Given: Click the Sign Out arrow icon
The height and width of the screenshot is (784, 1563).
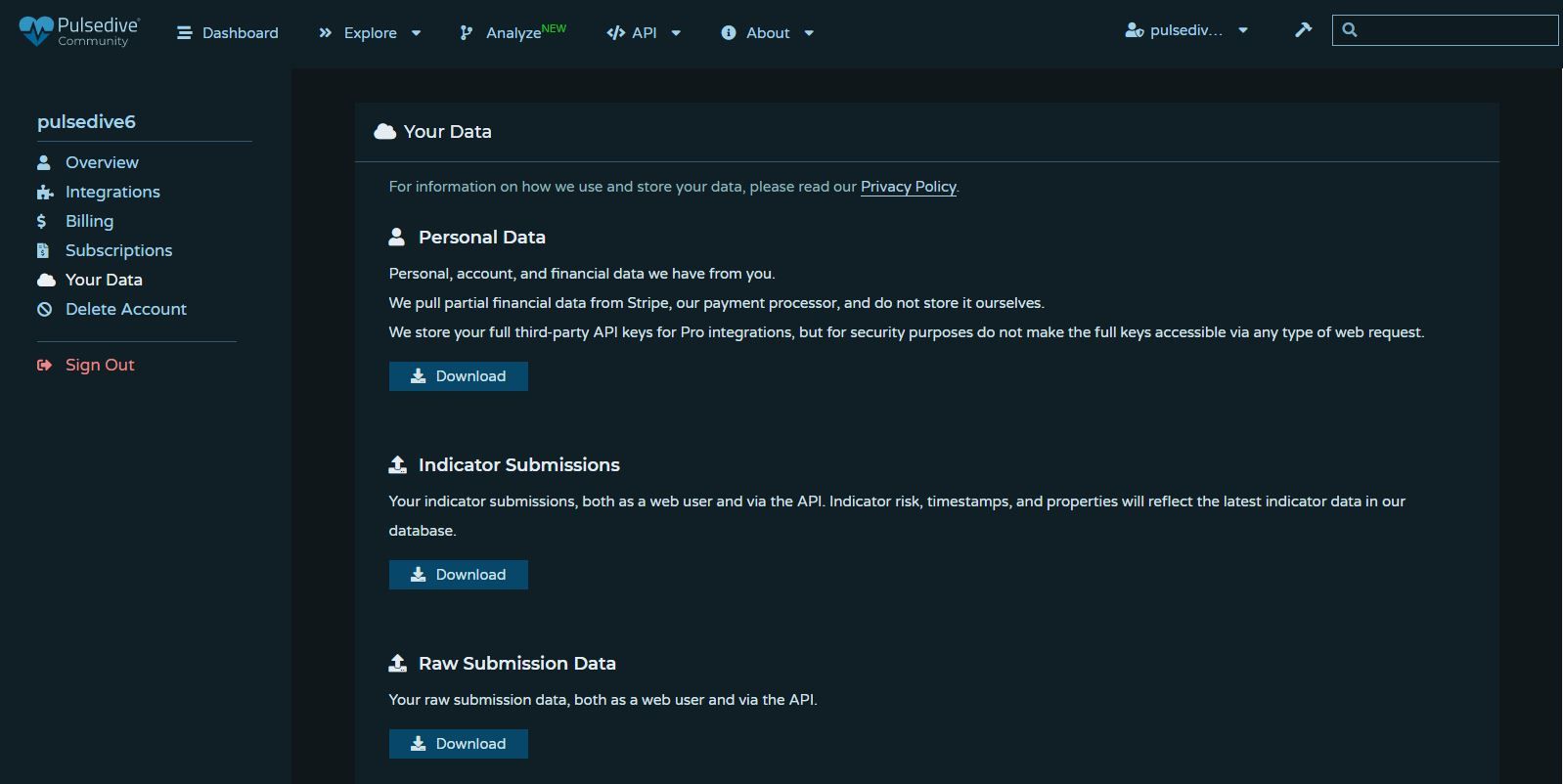Looking at the screenshot, I should pos(44,365).
